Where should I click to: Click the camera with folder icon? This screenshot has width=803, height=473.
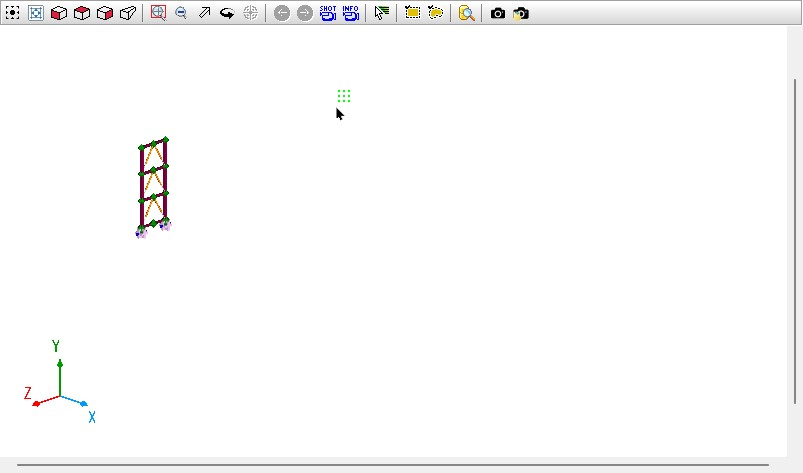(x=521, y=13)
